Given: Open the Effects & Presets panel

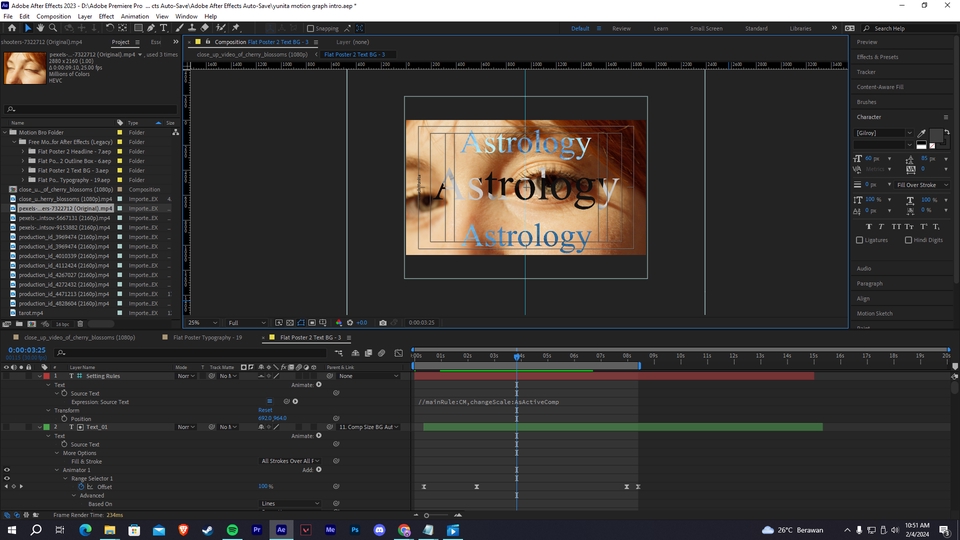Looking at the screenshot, I should pyautogui.click(x=877, y=57).
